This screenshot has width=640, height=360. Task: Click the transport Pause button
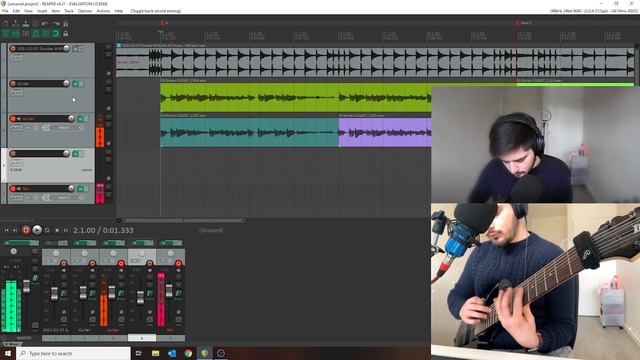(x=66, y=231)
